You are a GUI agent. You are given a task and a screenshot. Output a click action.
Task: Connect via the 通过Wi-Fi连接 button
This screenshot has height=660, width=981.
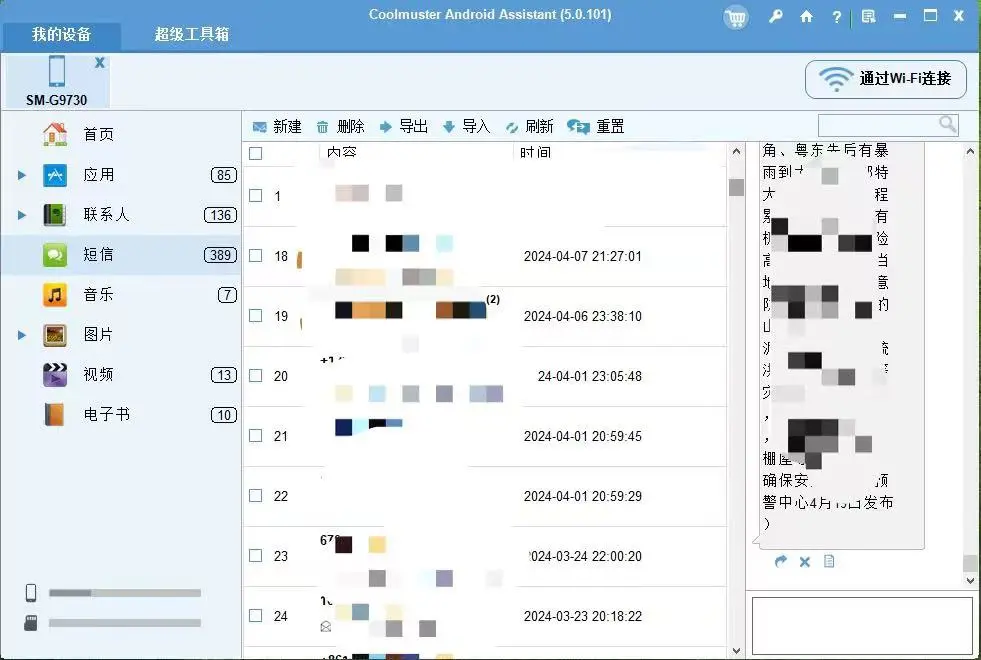[x=885, y=79]
